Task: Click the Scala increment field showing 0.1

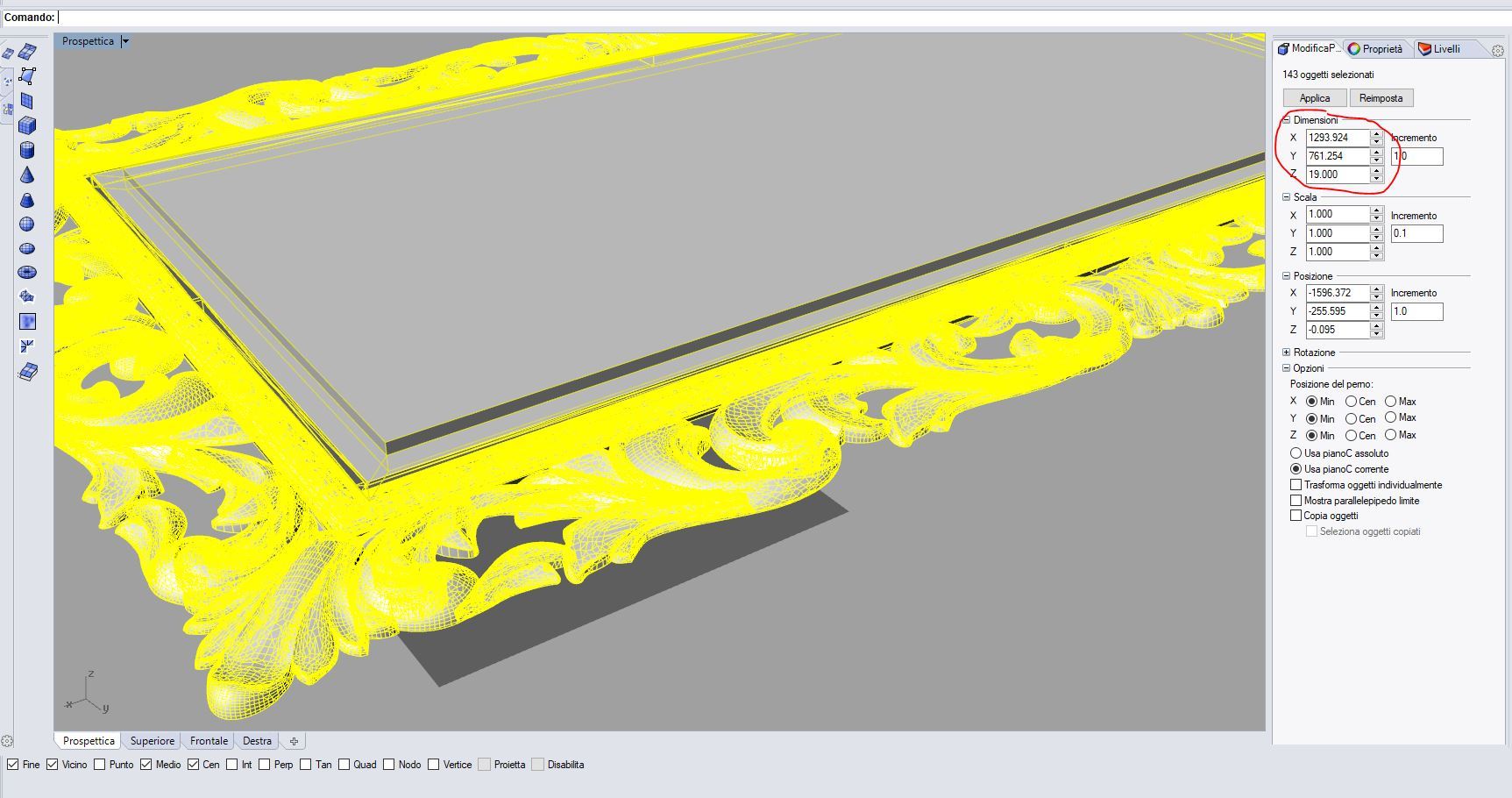Action: point(1416,233)
